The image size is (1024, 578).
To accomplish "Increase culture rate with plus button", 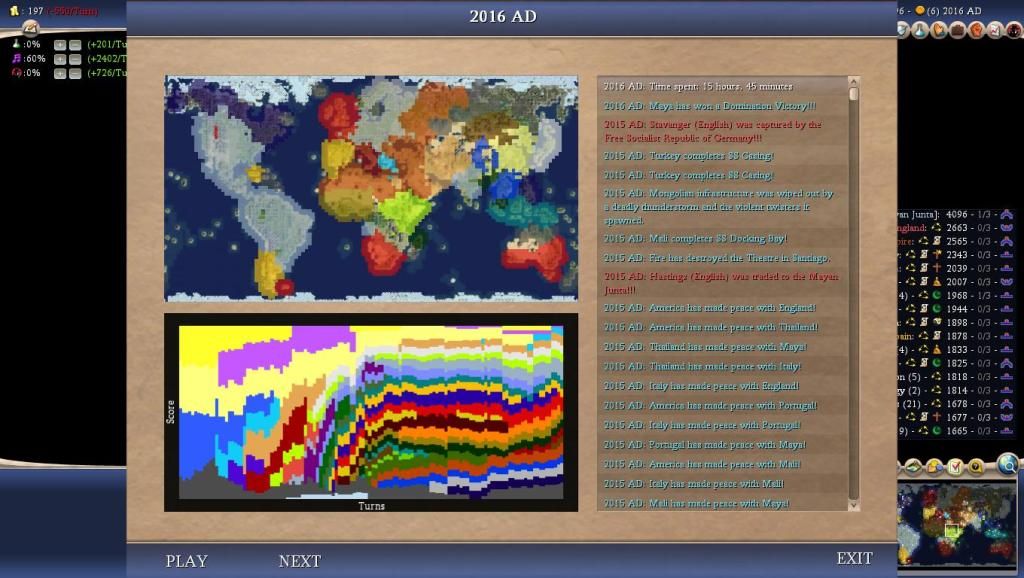I will [60, 59].
